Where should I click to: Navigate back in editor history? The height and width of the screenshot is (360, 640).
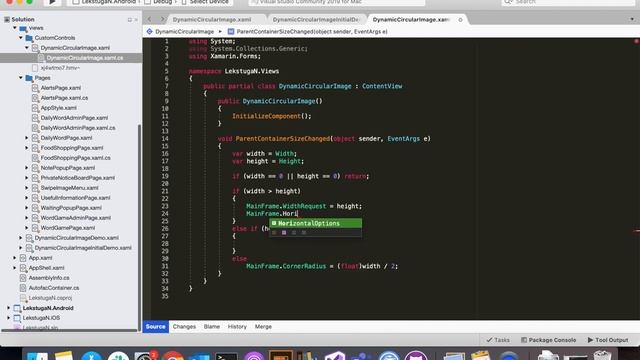click(149, 19)
